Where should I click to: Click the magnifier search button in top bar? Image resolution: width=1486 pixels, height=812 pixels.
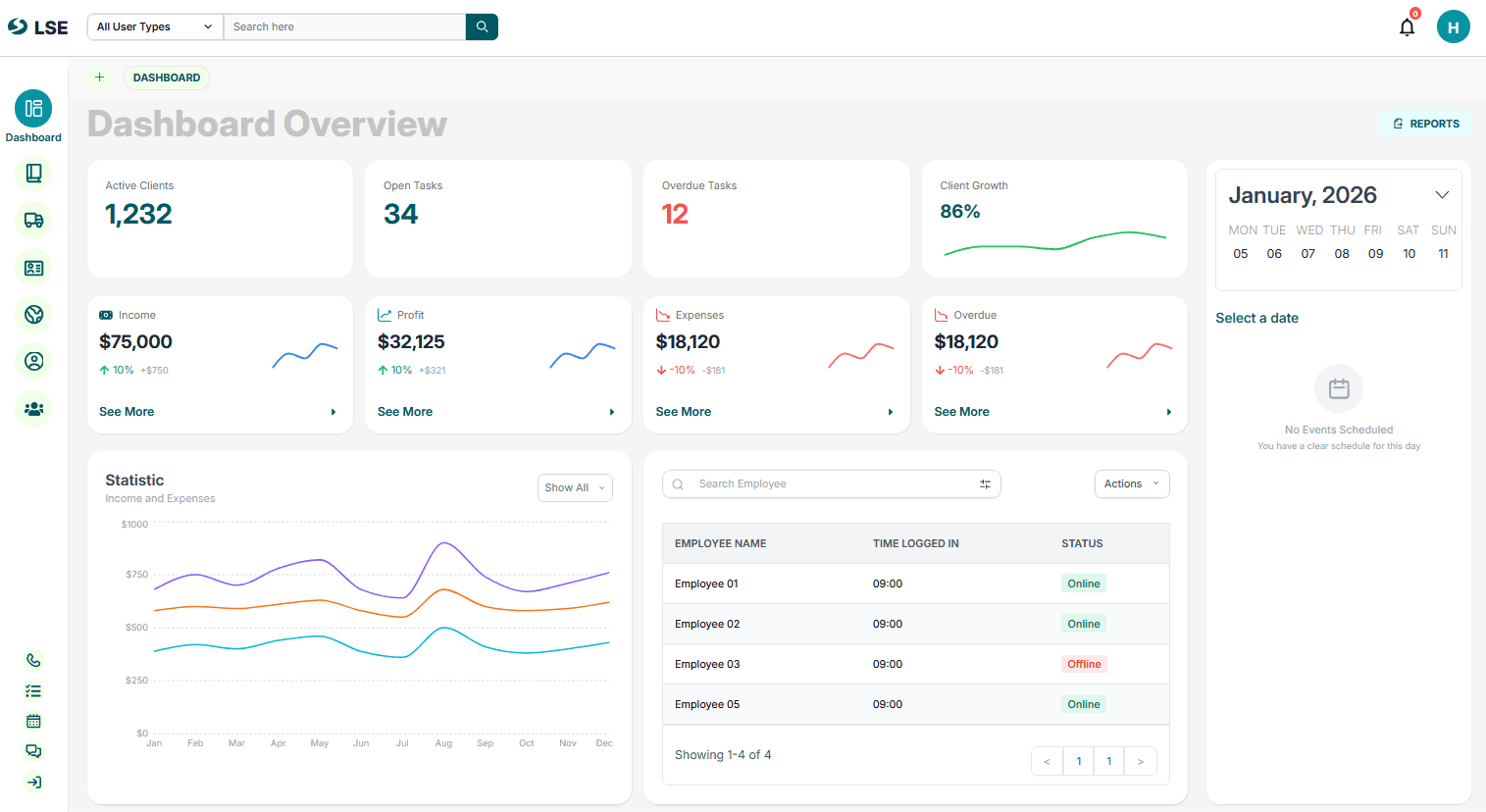pos(482,26)
